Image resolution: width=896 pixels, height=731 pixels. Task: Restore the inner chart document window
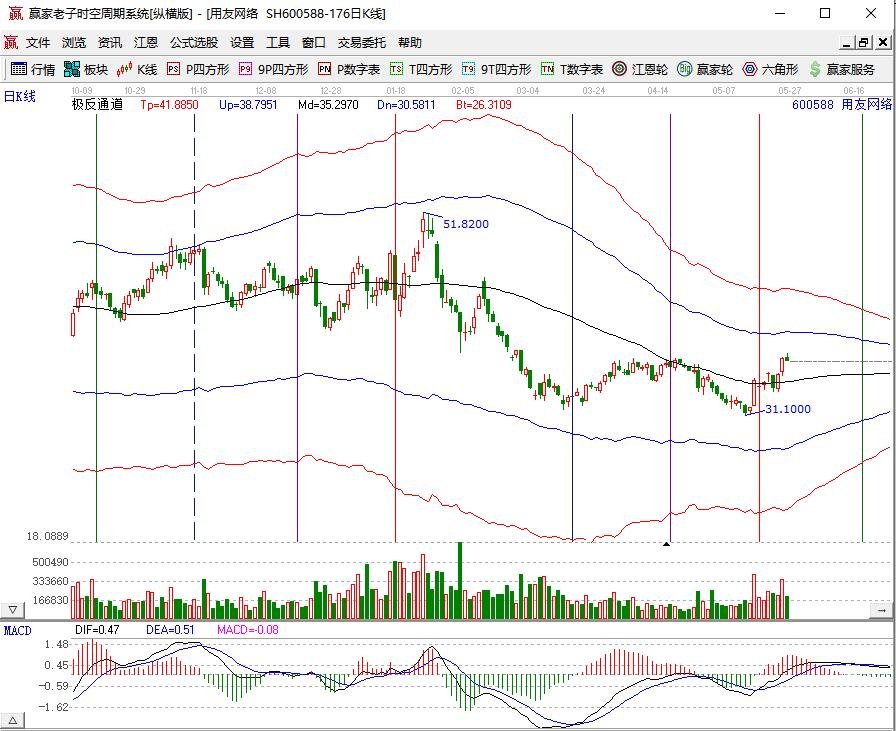[x=863, y=42]
